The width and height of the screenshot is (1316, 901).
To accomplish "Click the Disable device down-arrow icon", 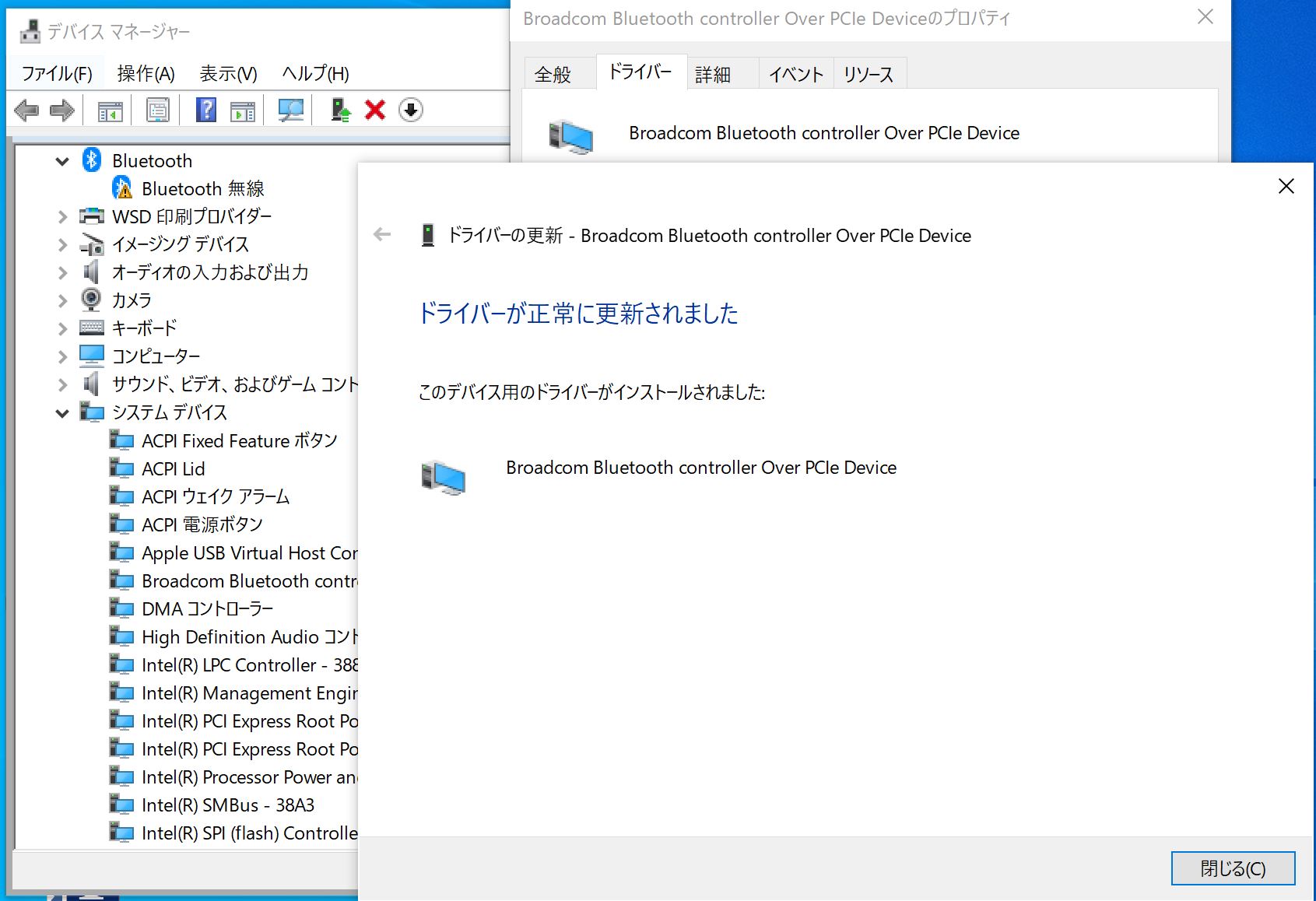I will (411, 110).
